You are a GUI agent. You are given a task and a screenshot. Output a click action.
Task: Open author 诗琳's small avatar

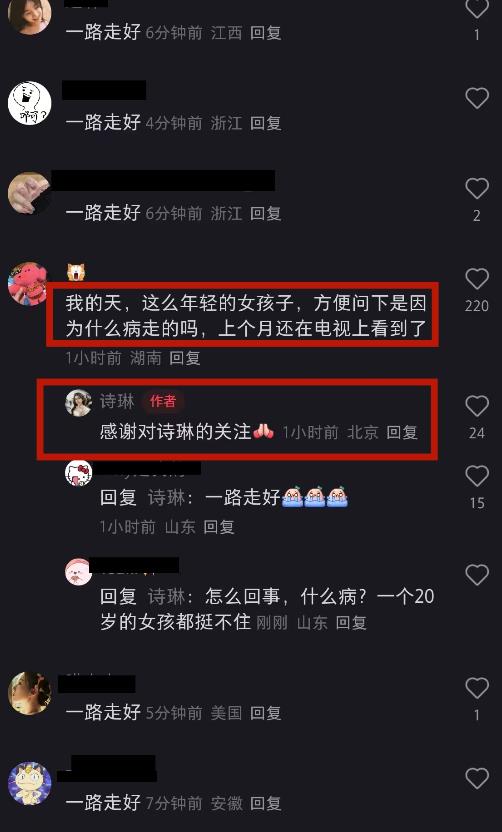[79, 403]
